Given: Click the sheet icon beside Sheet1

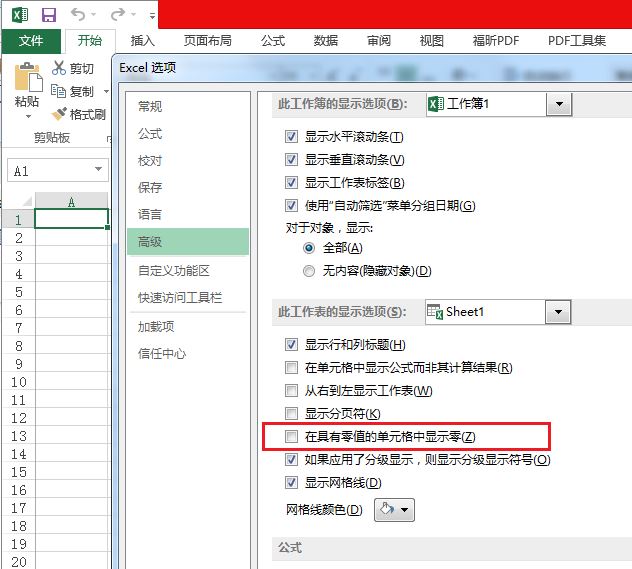Looking at the screenshot, I should (x=435, y=312).
